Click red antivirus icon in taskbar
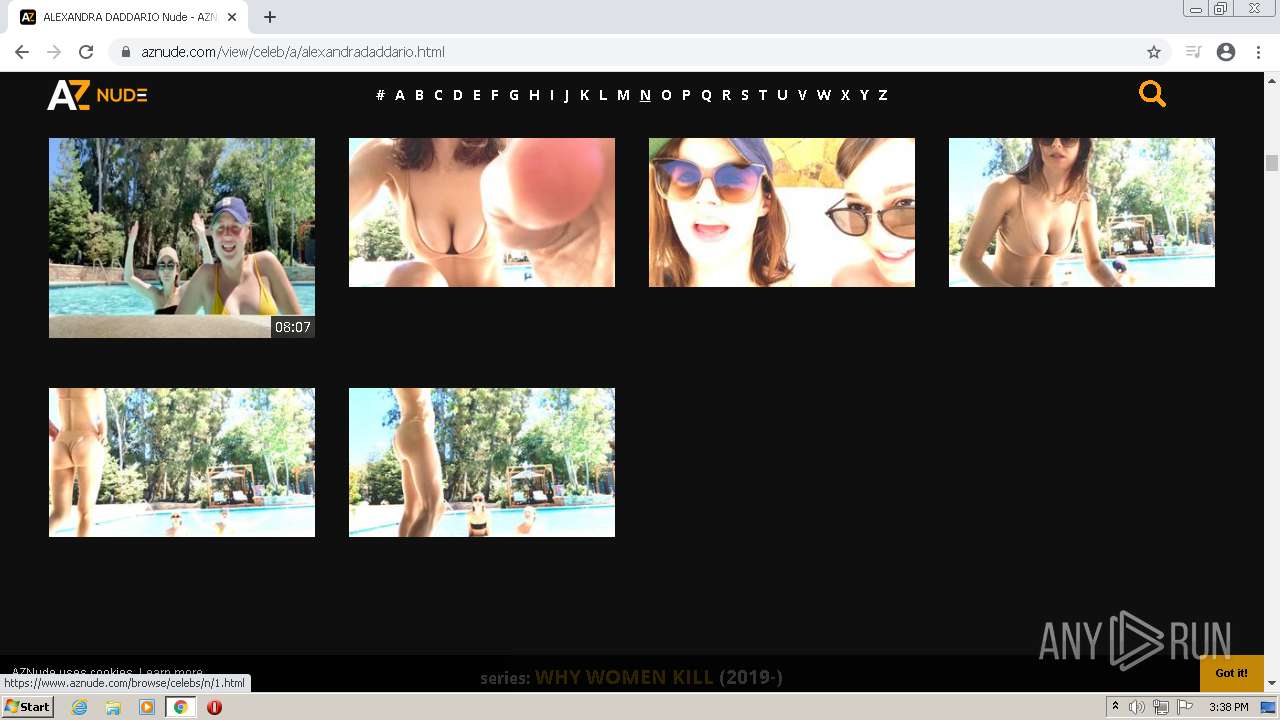The width and height of the screenshot is (1280, 720). [x=214, y=707]
